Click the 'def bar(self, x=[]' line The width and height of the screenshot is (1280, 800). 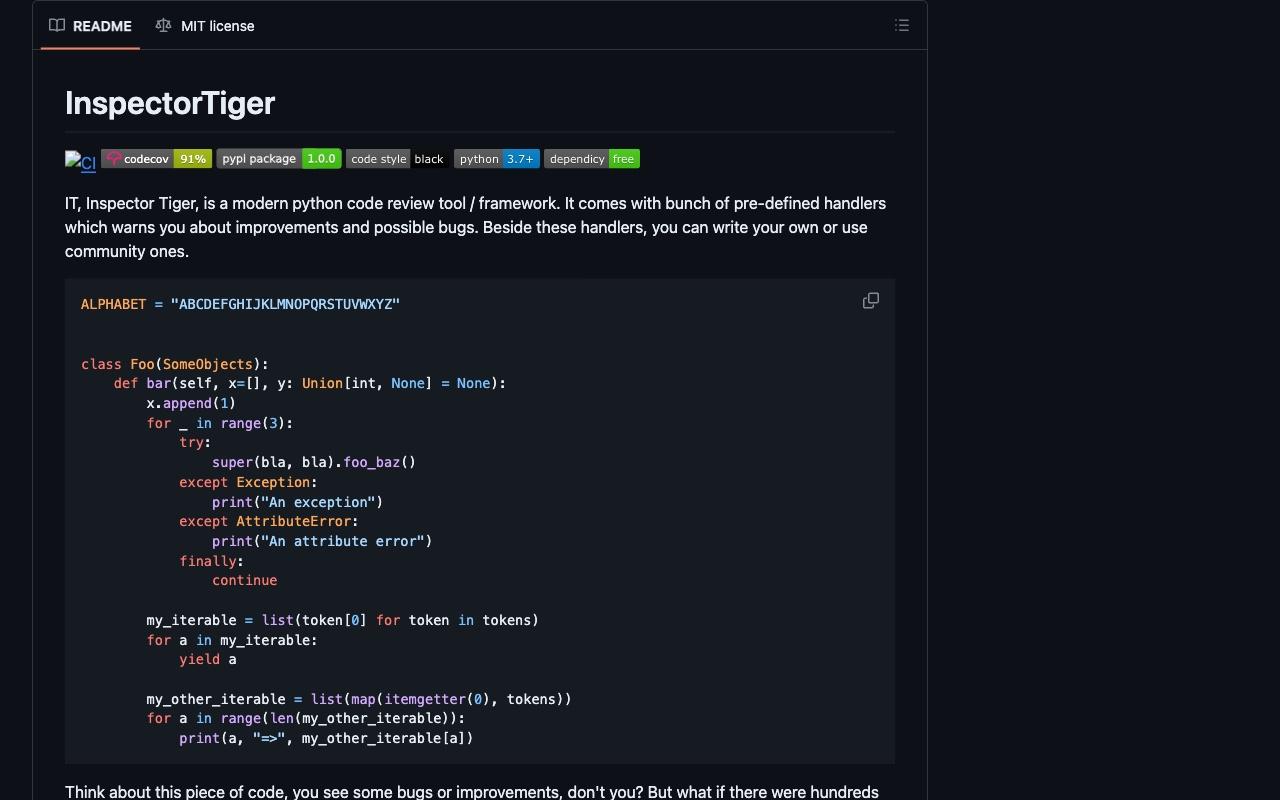pos(310,383)
